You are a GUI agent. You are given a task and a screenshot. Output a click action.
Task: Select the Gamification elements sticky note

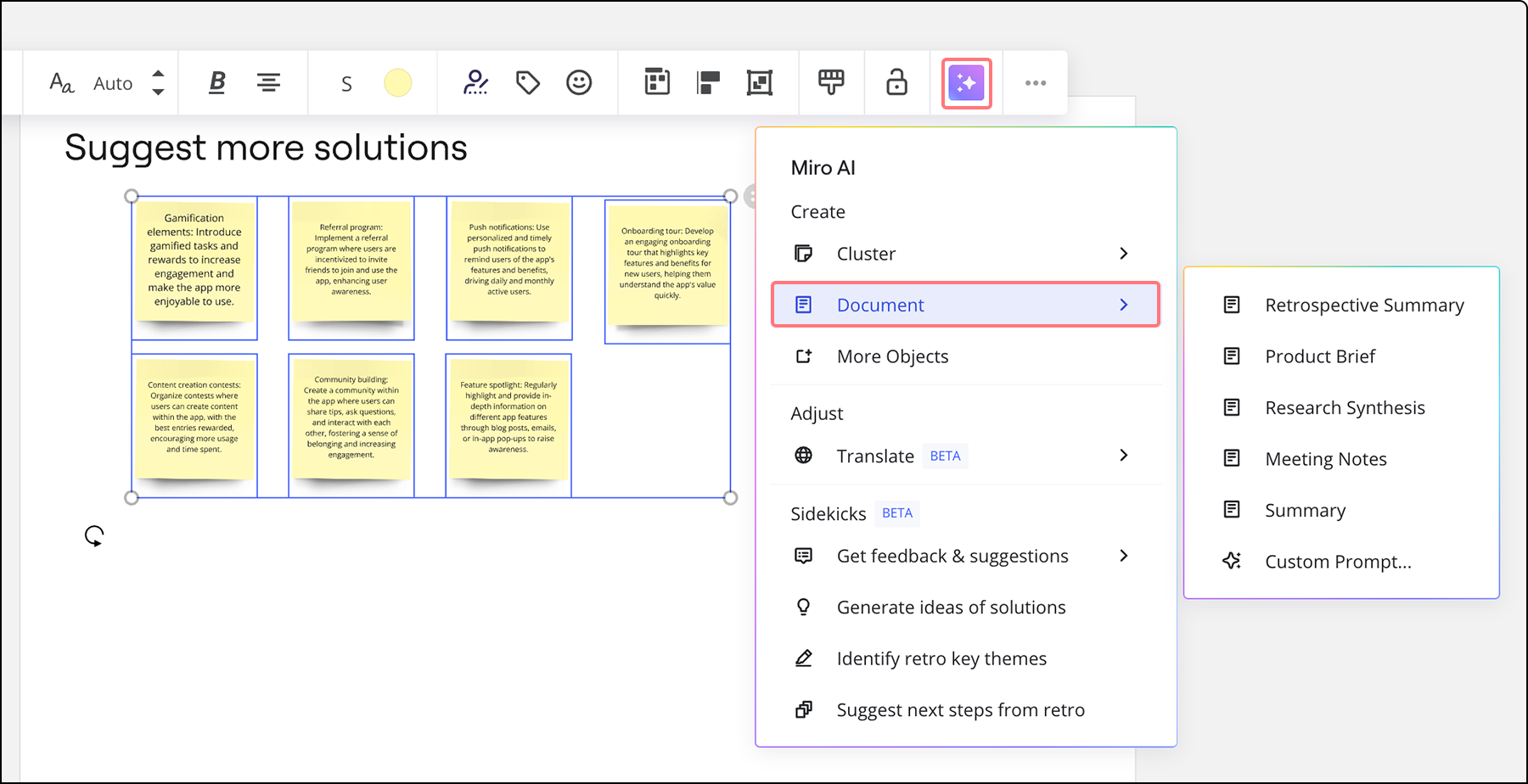pos(194,260)
